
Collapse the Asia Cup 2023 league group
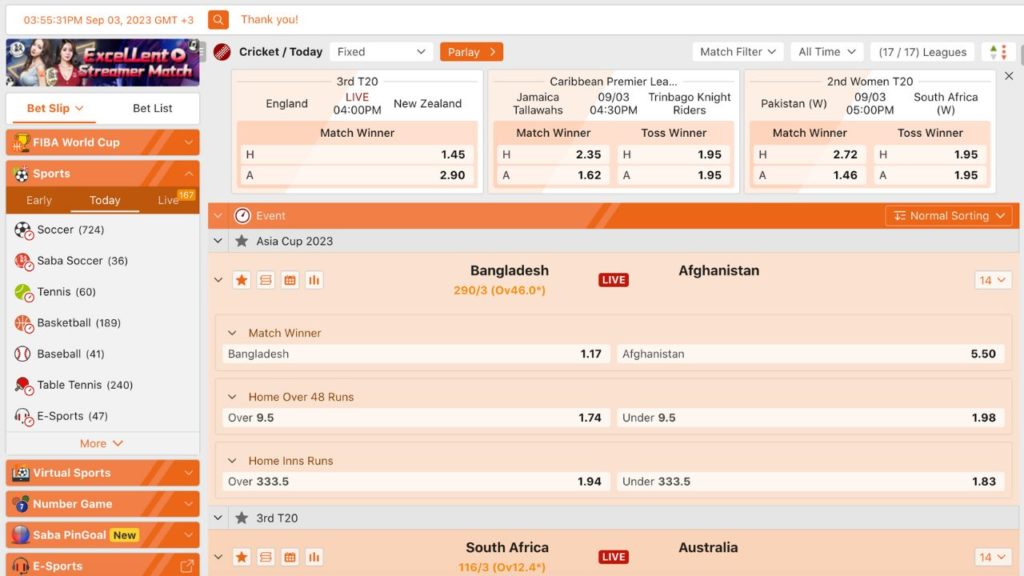[x=218, y=241]
